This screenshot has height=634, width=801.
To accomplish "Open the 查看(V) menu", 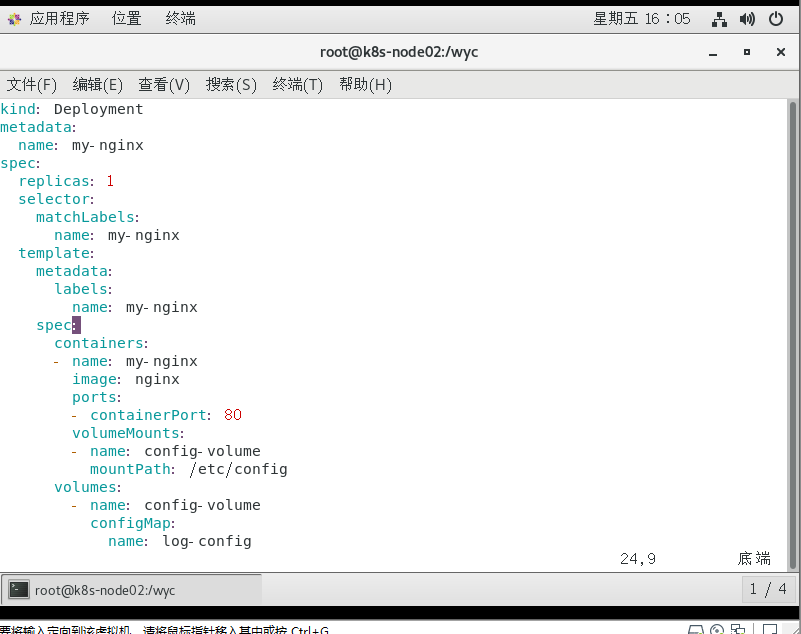I will click(164, 84).
